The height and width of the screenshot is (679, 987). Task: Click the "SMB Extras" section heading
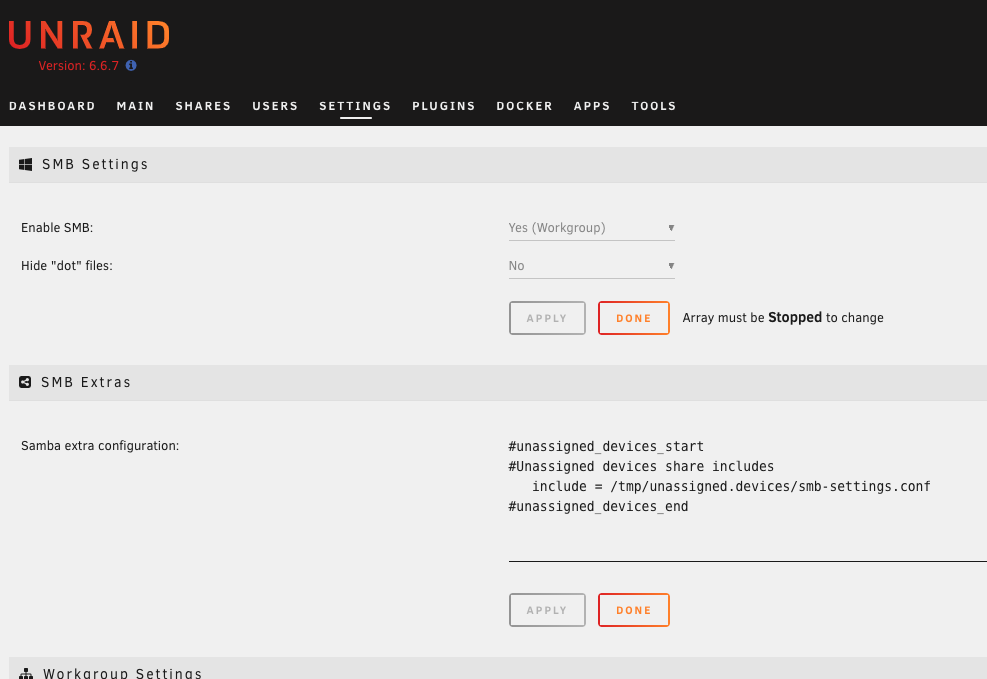click(86, 382)
